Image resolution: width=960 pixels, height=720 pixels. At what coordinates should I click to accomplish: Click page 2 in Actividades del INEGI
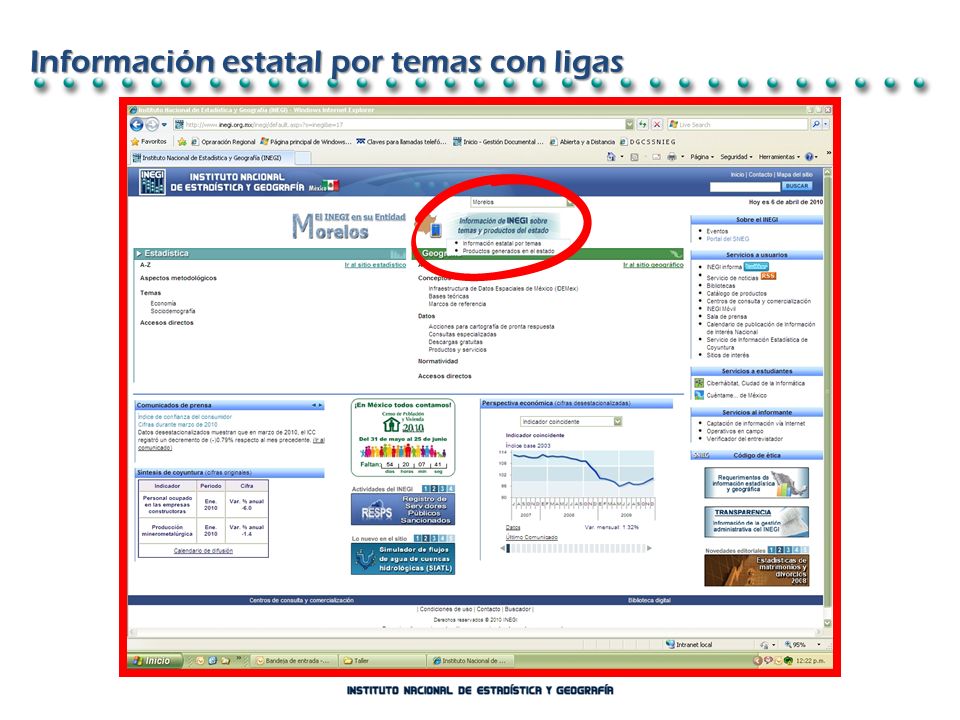[x=434, y=489]
